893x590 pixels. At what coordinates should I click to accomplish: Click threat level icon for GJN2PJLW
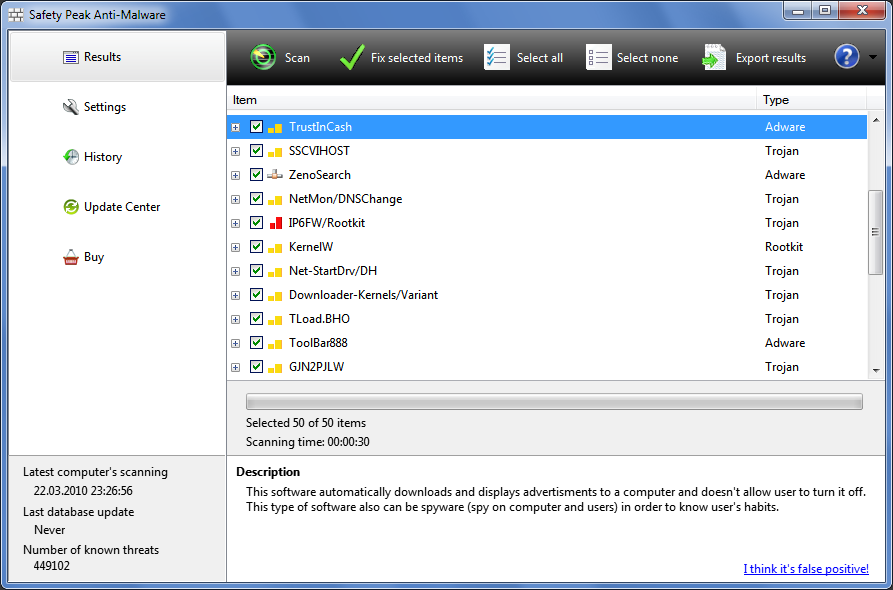[275, 368]
